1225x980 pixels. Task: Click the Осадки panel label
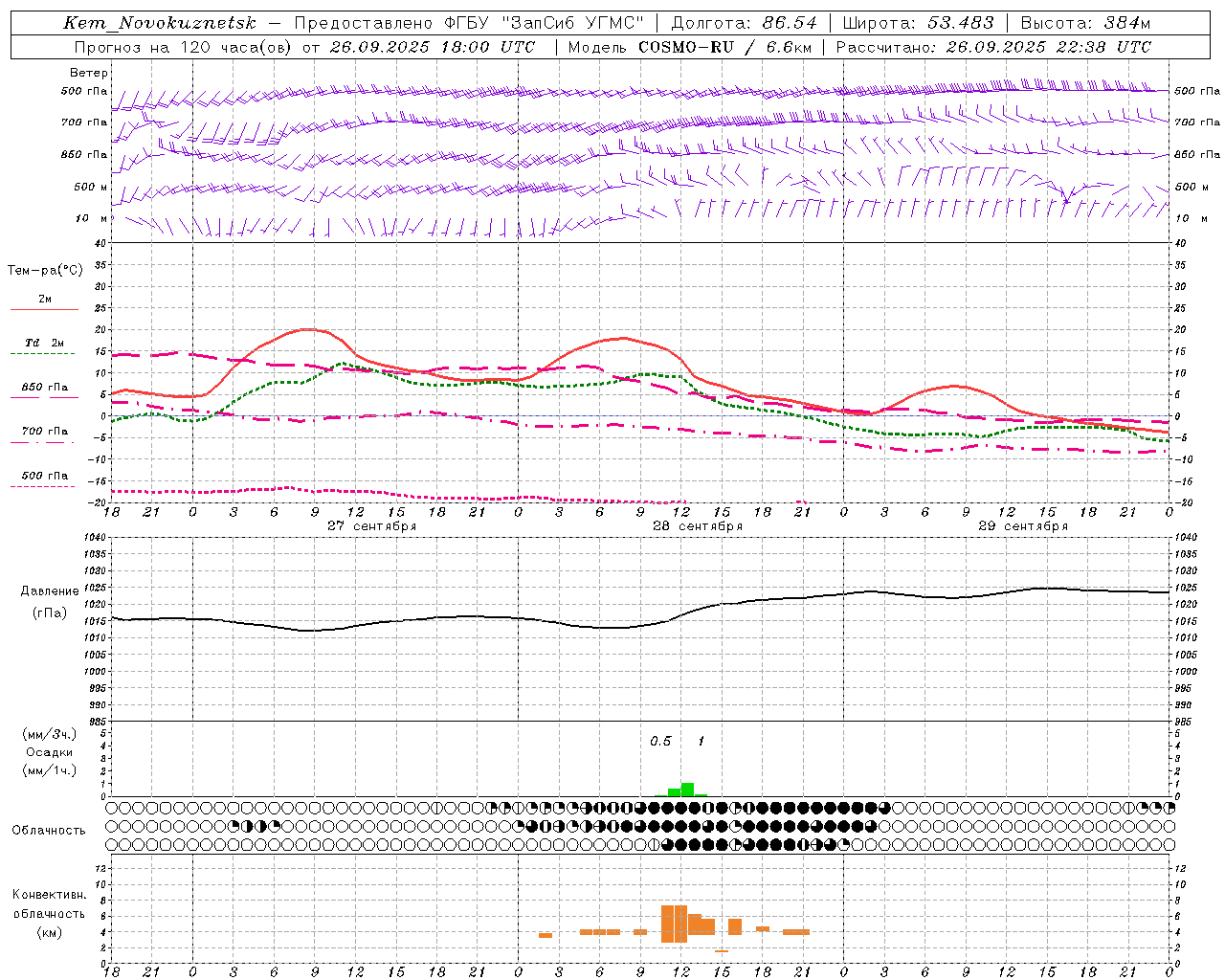click(50, 752)
